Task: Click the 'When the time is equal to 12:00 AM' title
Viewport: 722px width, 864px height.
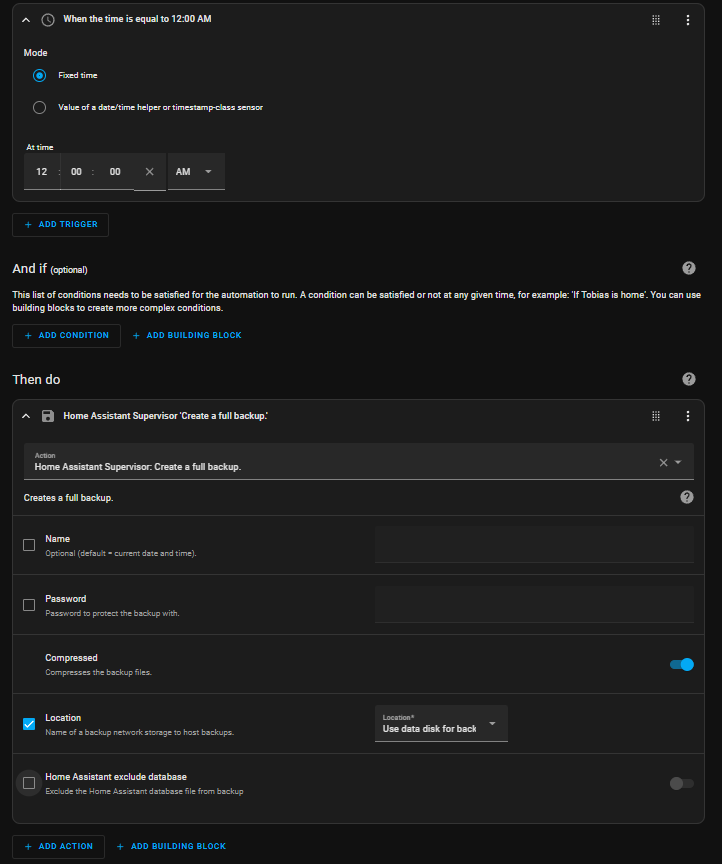Action: [137, 19]
